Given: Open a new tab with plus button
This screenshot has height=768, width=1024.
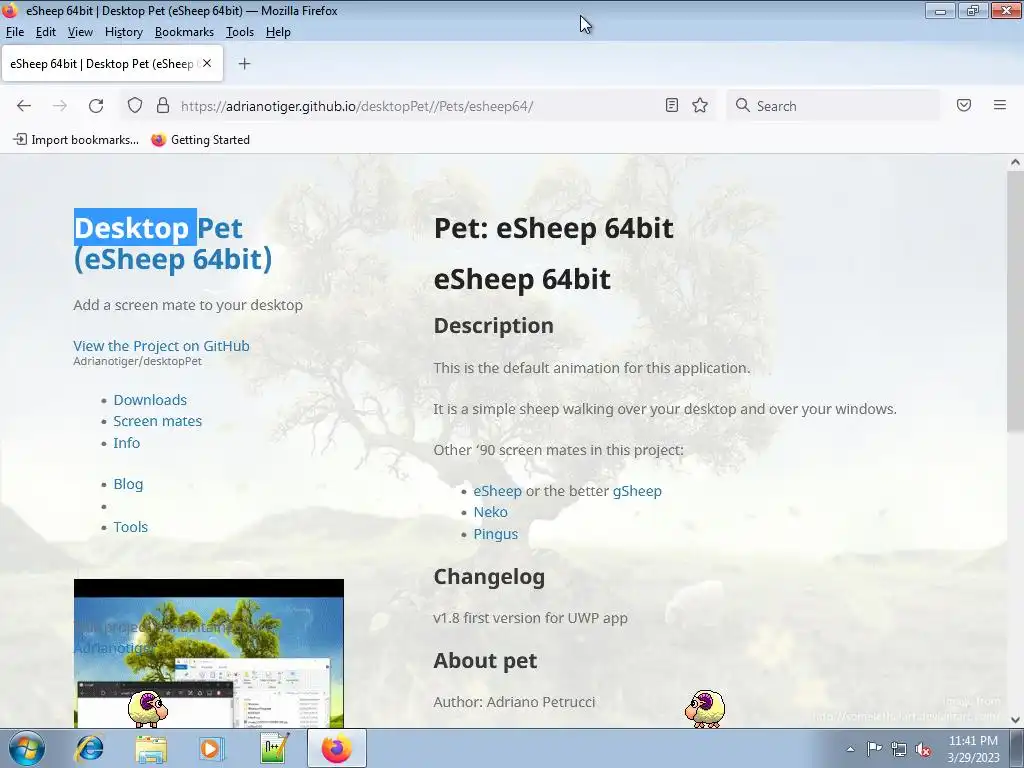Looking at the screenshot, I should (244, 63).
